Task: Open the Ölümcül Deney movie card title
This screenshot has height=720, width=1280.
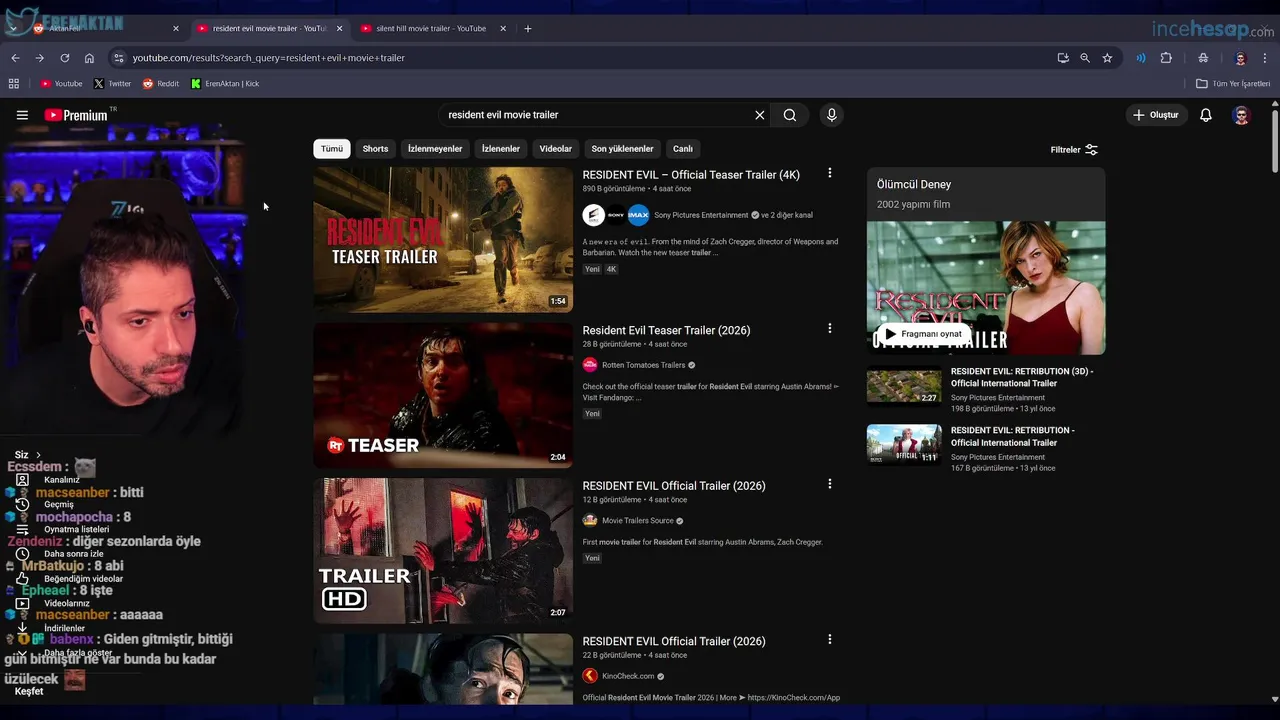Action: click(914, 185)
